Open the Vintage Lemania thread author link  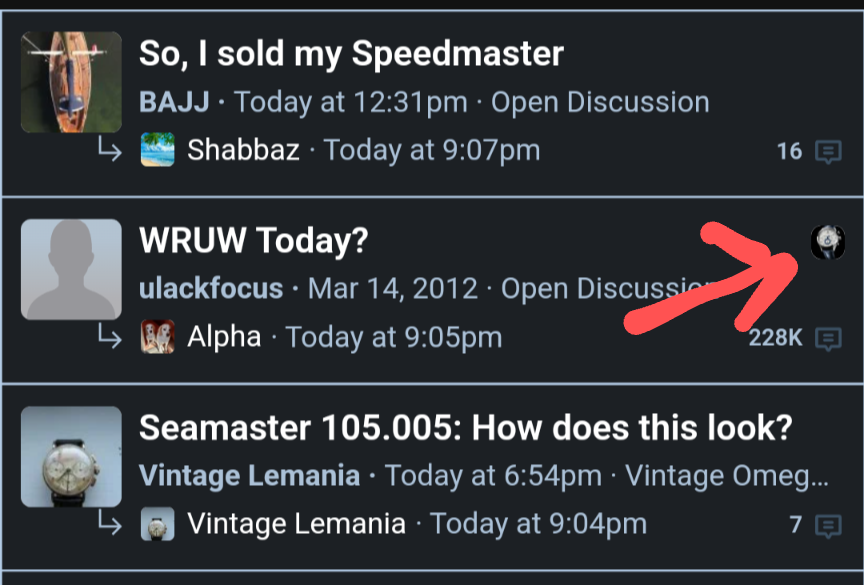(249, 476)
